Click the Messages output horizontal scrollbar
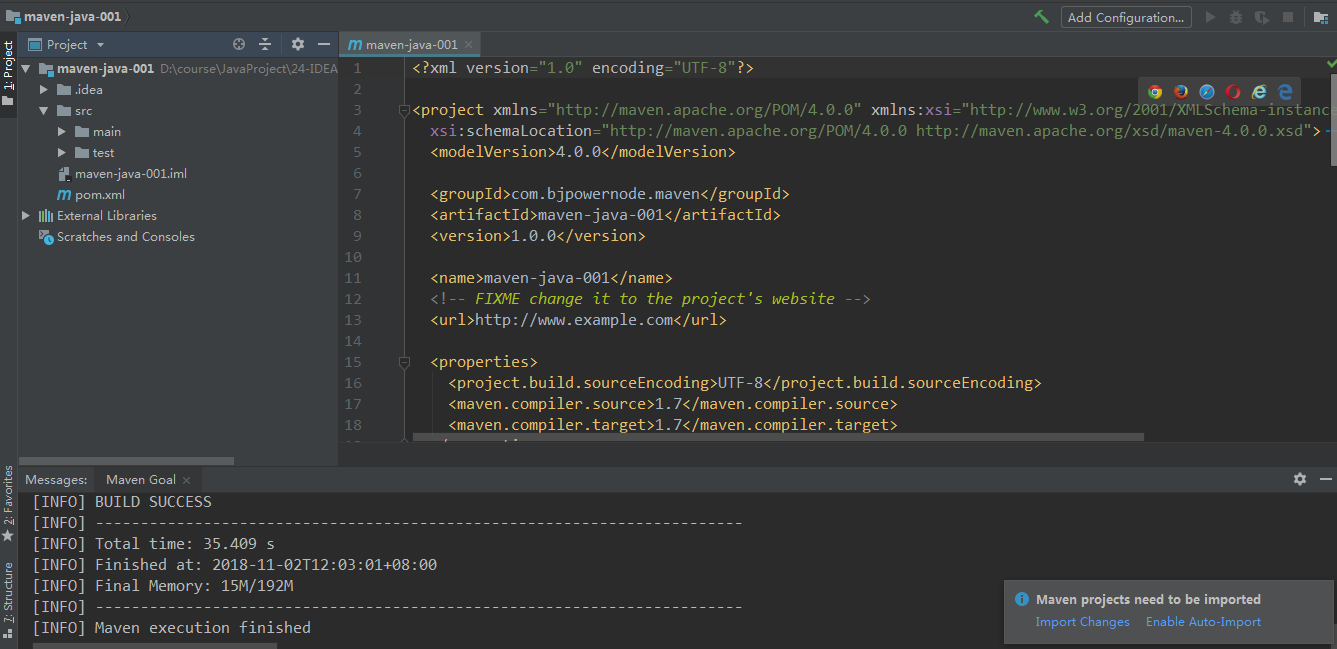This screenshot has width=1337, height=649. (155, 646)
